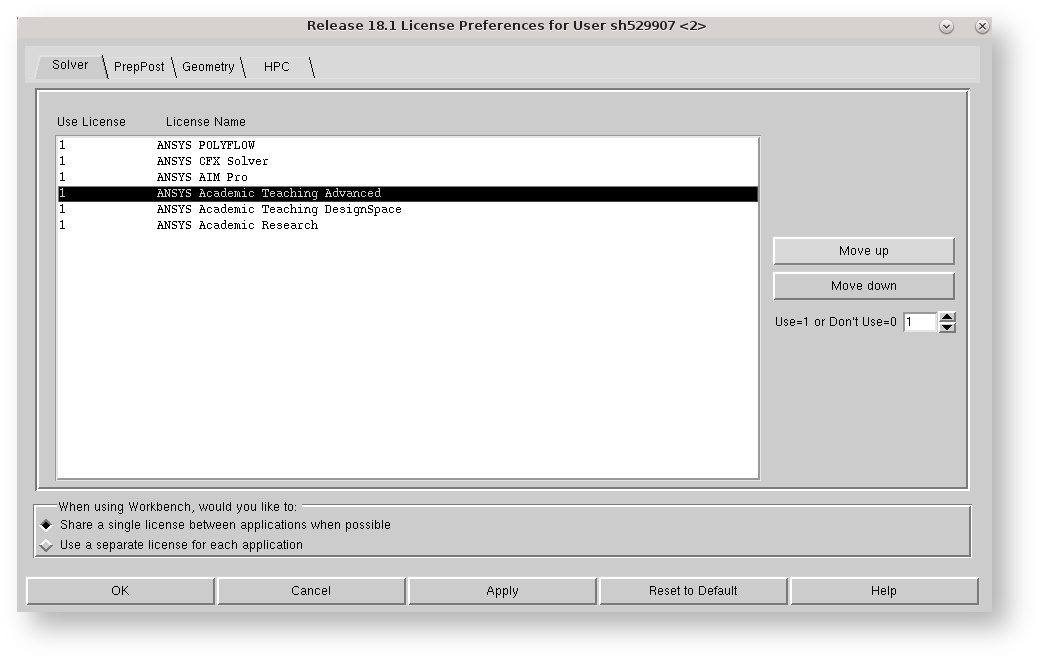Select using a separate license for each application
Image resolution: width=1040 pixels, height=660 pixels.
(x=43, y=545)
